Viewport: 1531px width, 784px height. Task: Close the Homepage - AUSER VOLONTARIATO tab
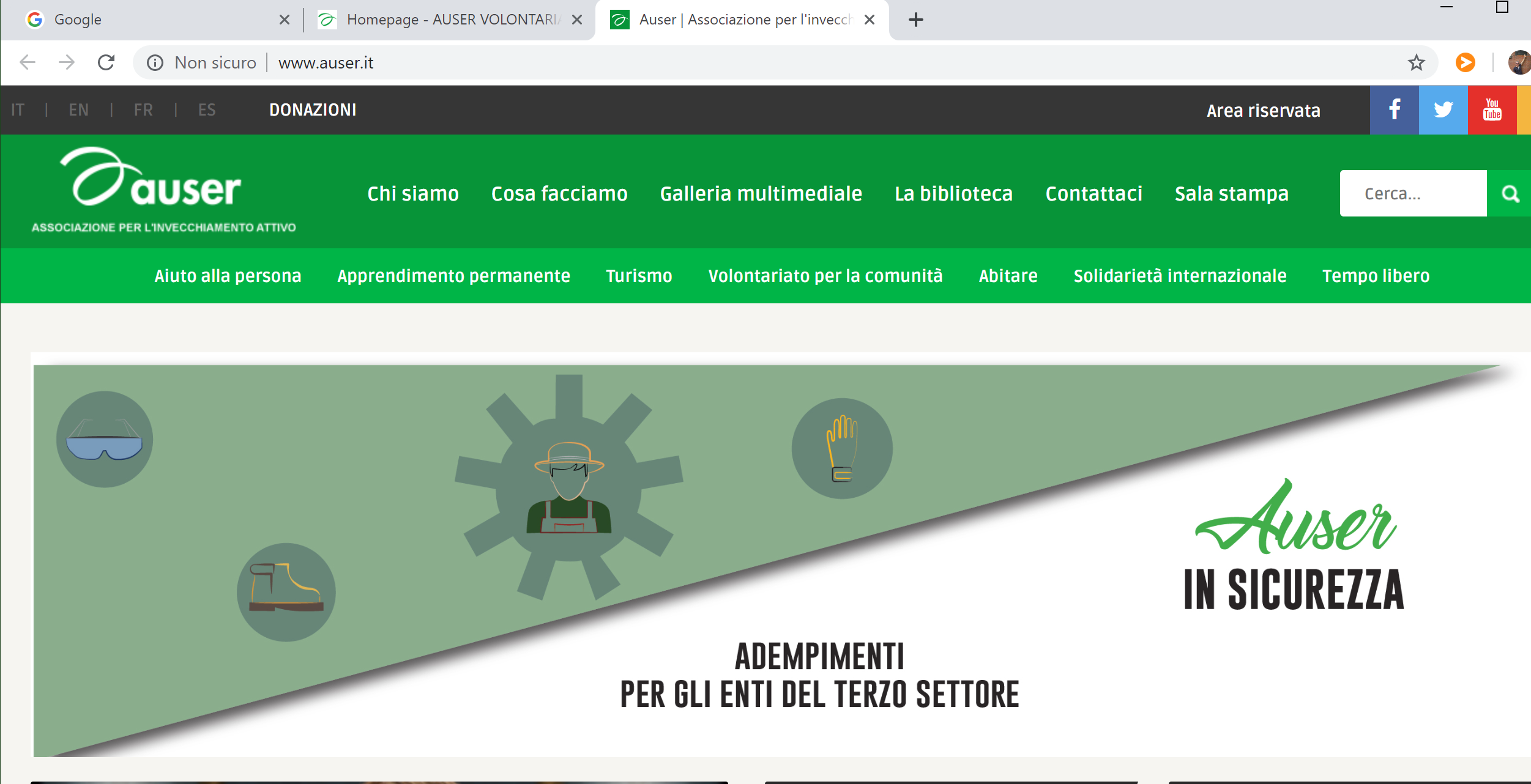click(x=577, y=20)
